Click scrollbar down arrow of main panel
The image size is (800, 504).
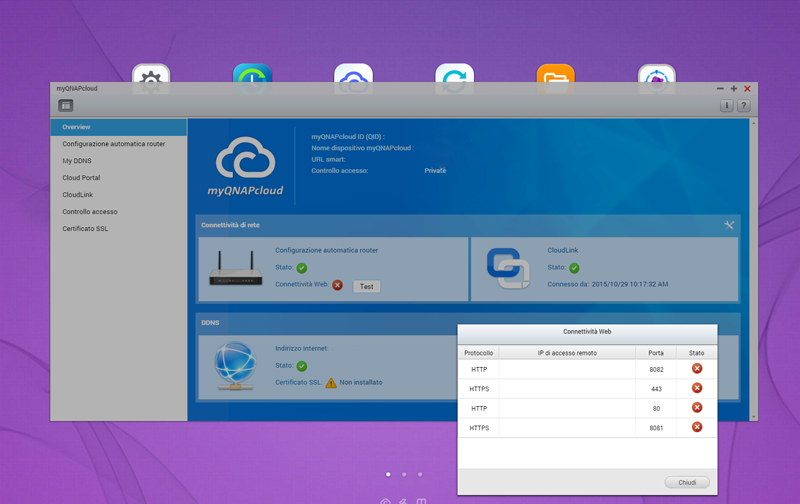pyautogui.click(x=754, y=416)
